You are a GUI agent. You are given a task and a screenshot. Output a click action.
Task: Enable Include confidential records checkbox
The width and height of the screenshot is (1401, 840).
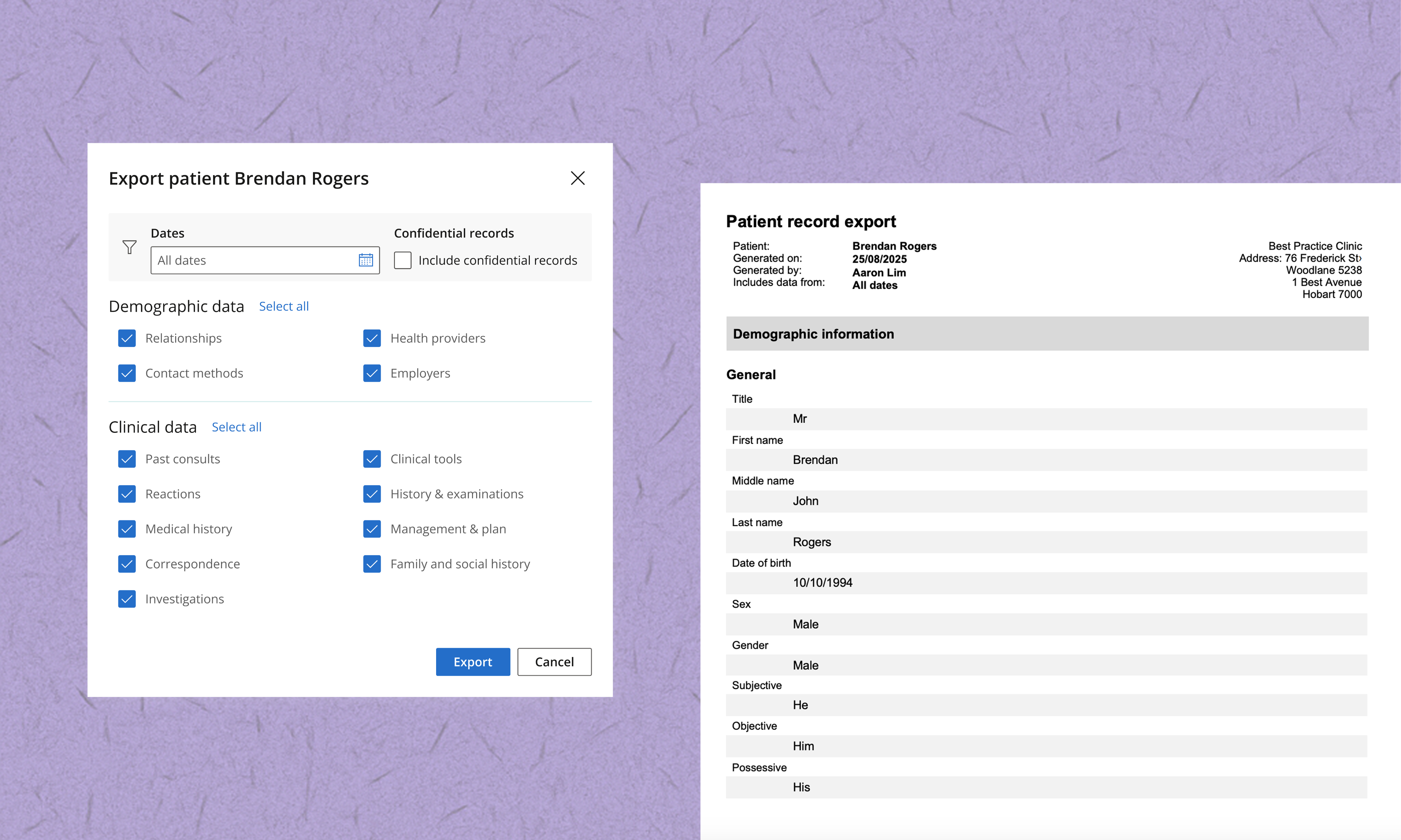tap(403, 261)
